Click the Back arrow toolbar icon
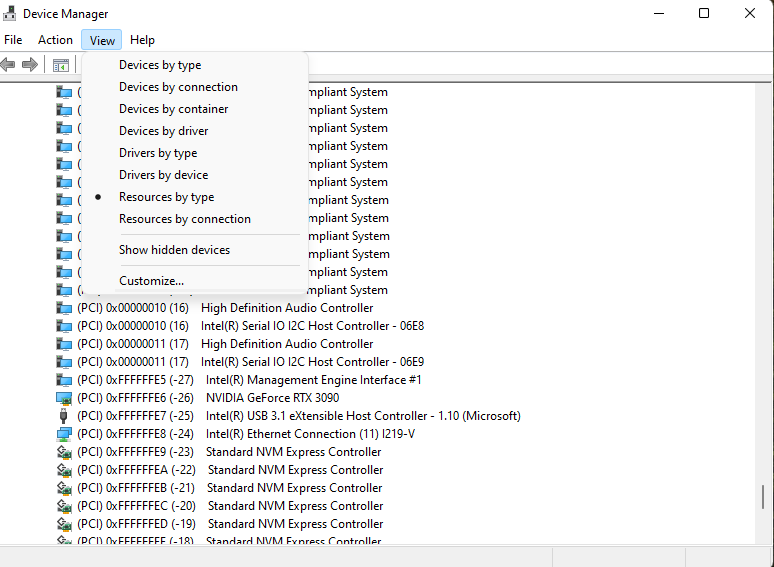The height and width of the screenshot is (567, 774). click(x=8, y=64)
